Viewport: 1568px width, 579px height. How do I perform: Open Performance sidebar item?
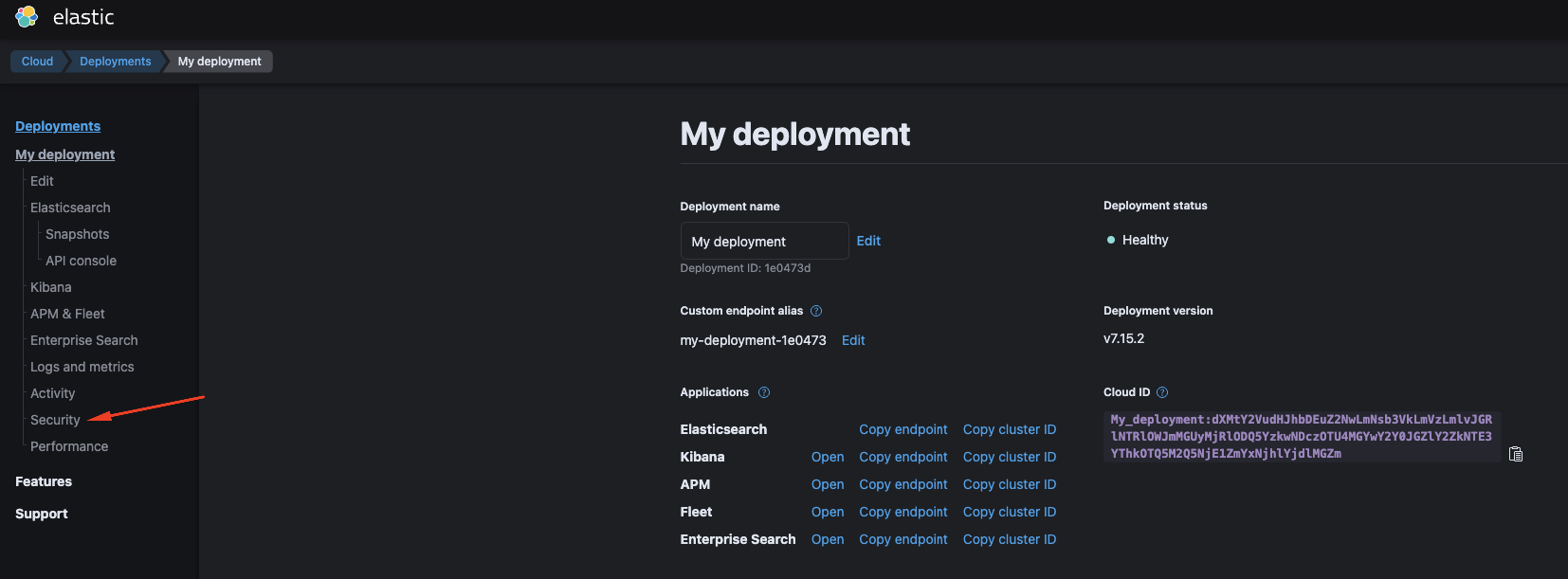pyautogui.click(x=69, y=446)
